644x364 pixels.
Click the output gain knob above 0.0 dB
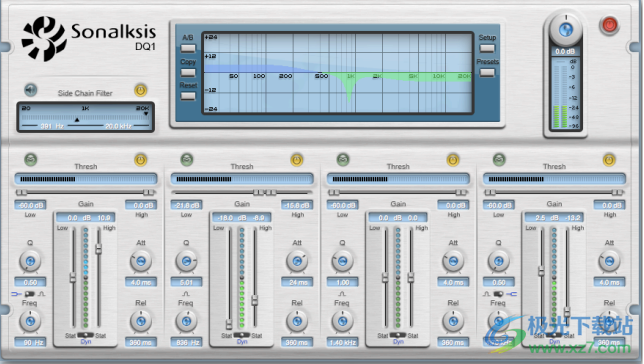tap(566, 30)
